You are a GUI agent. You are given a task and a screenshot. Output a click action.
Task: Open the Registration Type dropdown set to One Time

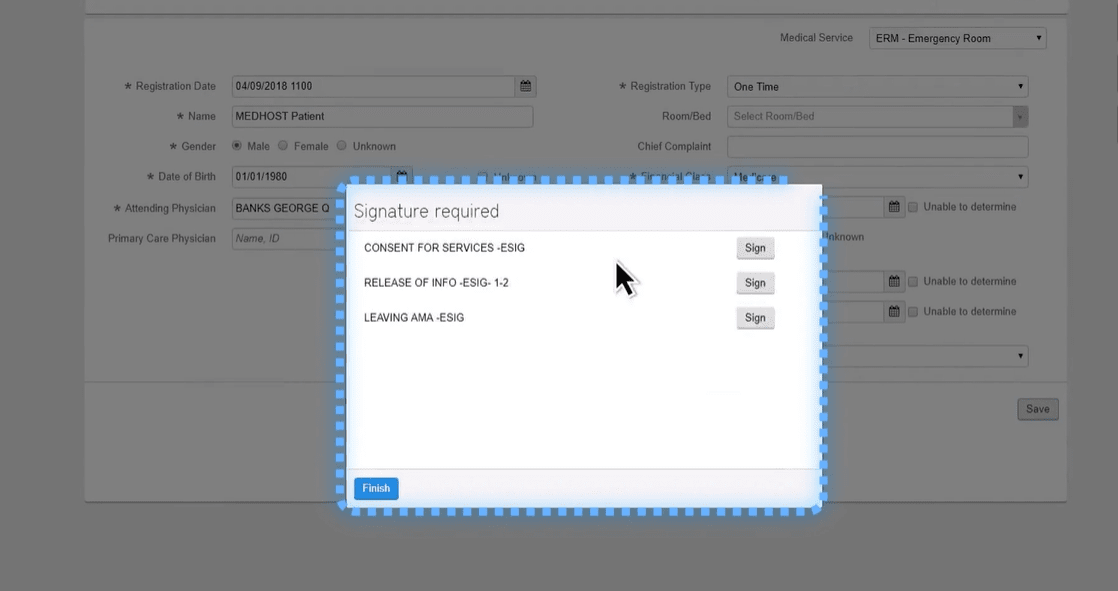pos(877,86)
